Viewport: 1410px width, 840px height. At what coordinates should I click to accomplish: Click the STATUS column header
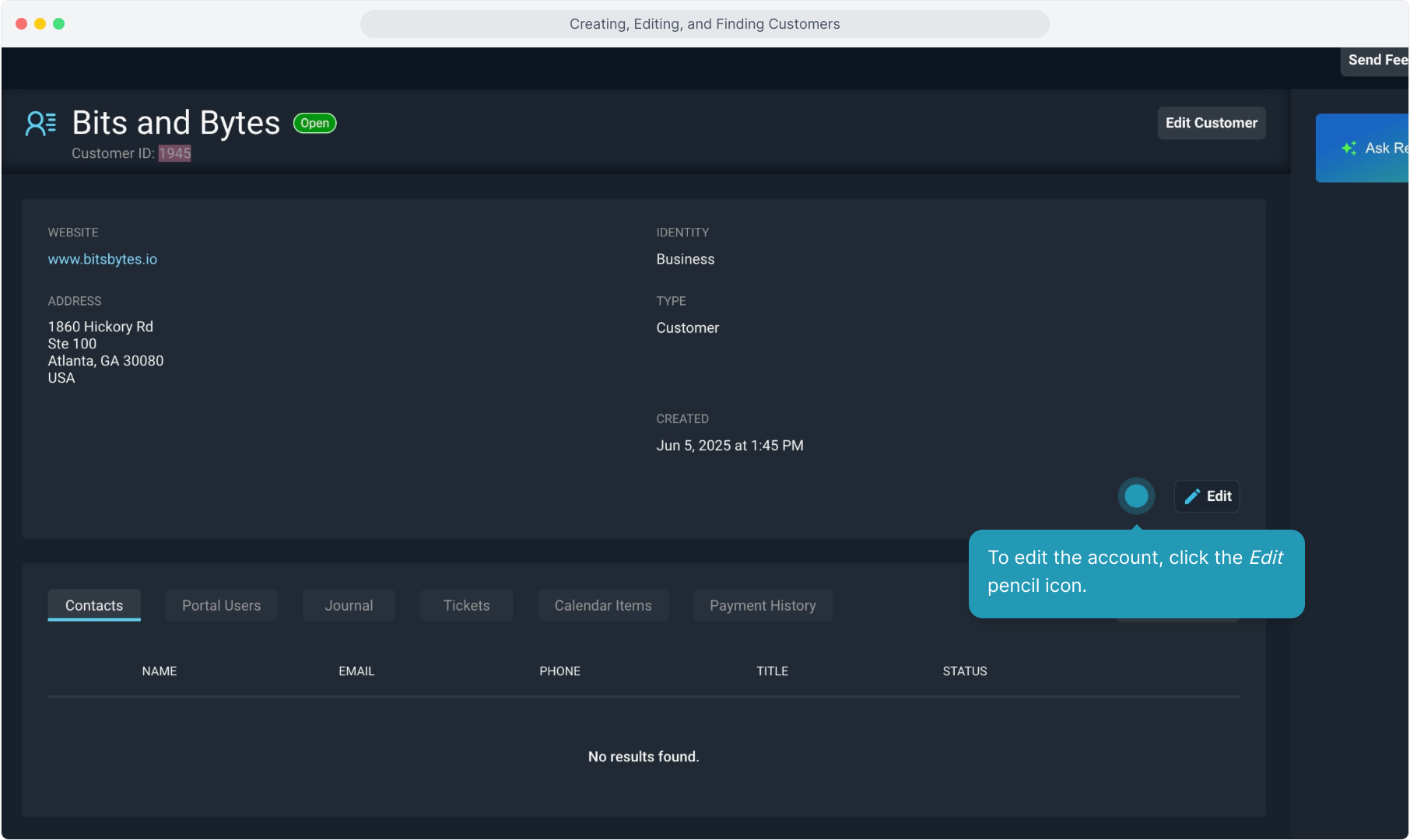click(965, 671)
